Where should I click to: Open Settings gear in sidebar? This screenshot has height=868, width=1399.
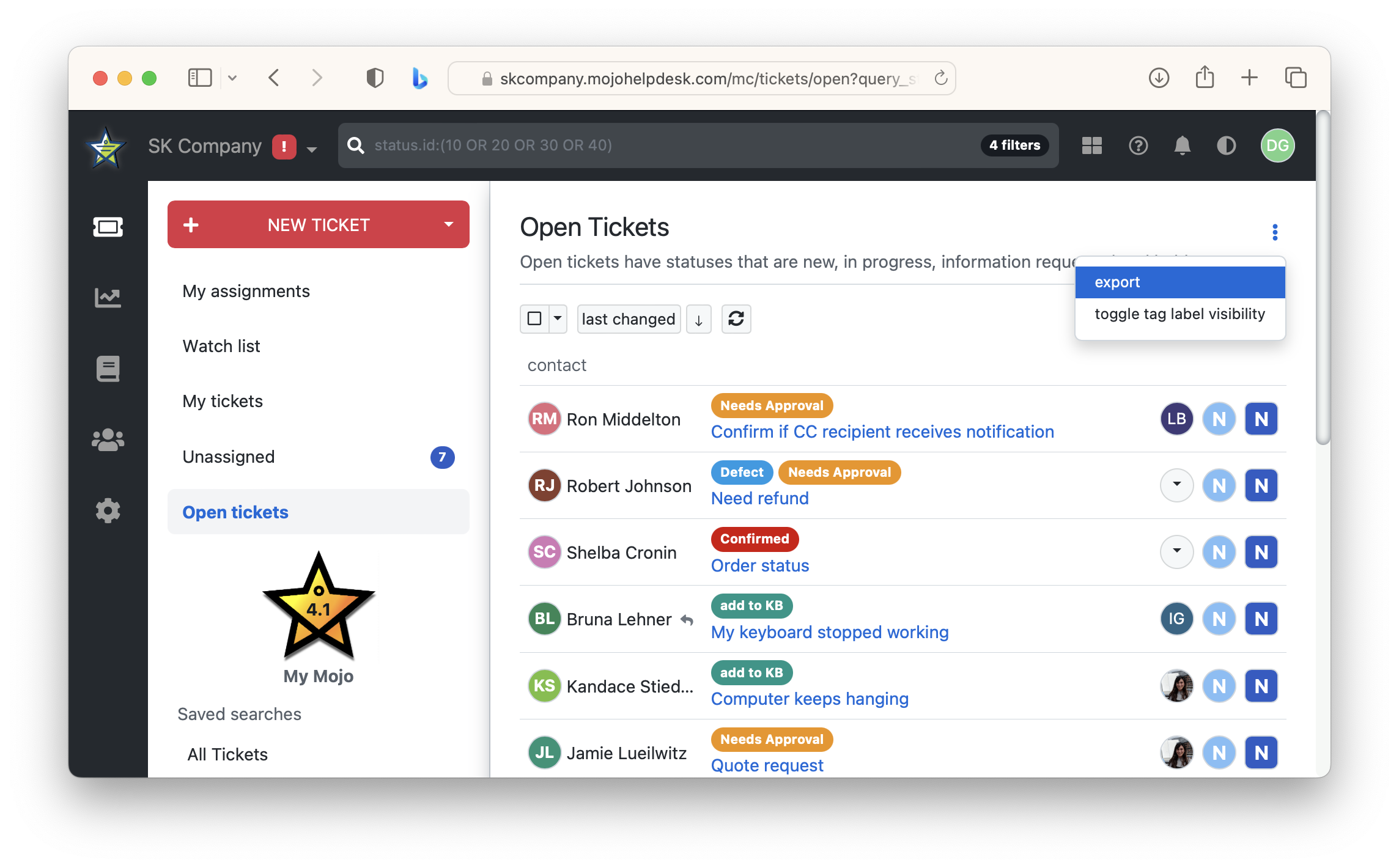point(108,510)
